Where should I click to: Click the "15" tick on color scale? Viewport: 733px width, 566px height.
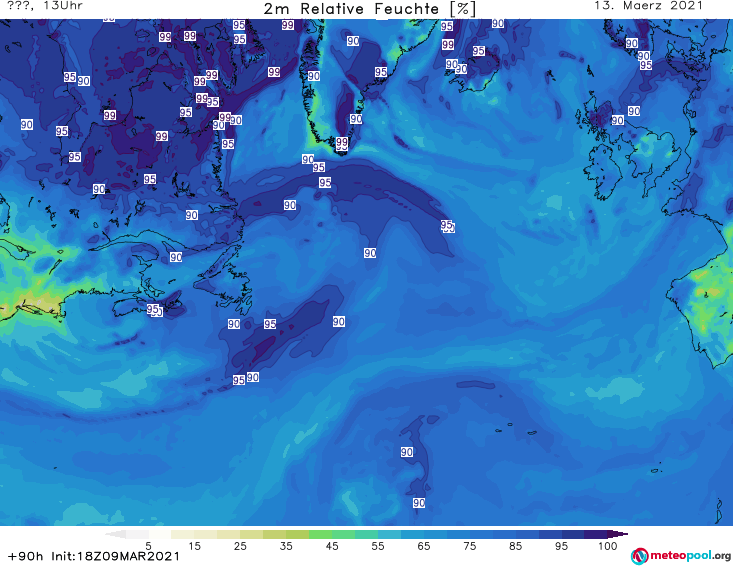[x=194, y=546]
